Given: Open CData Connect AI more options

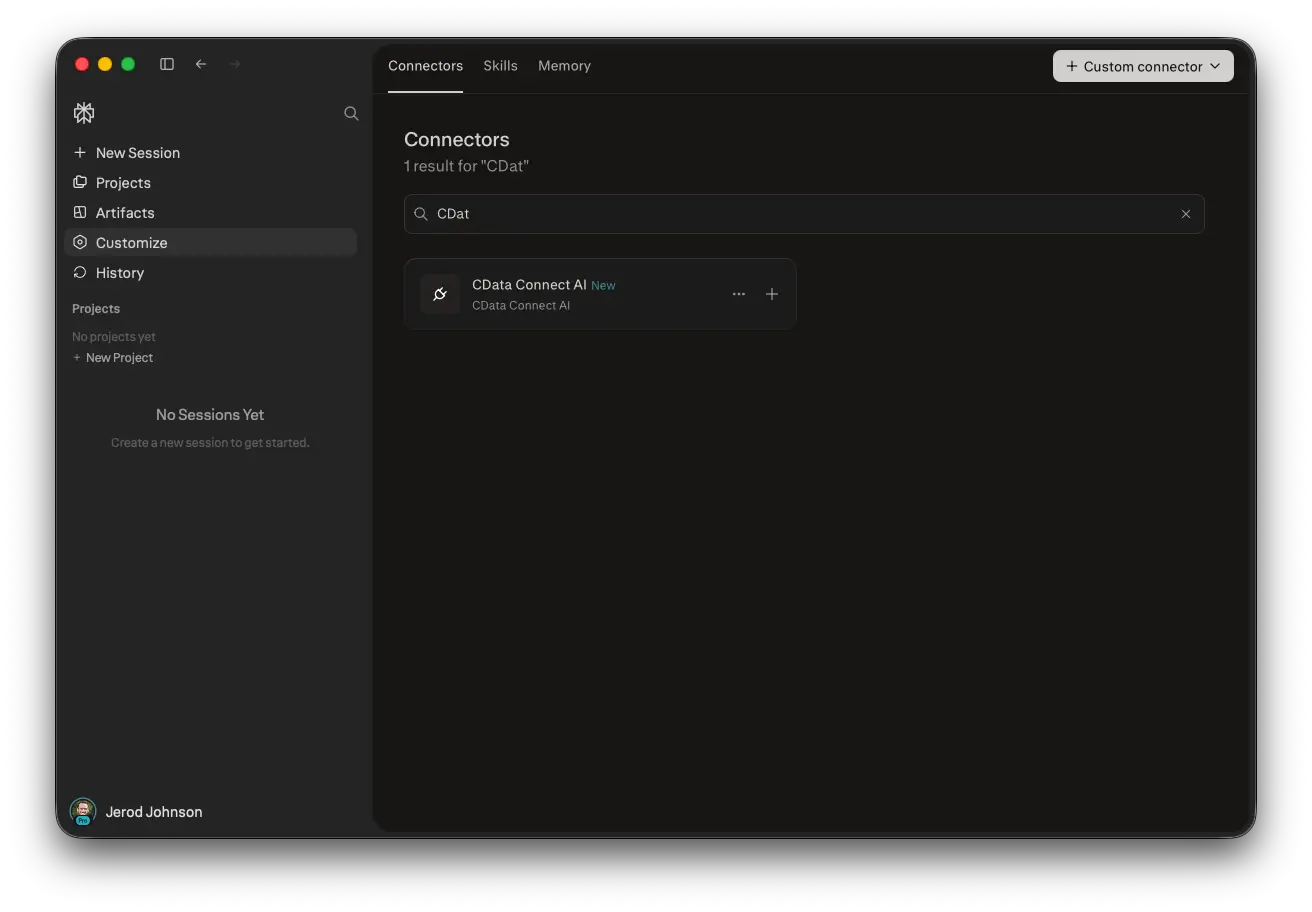Looking at the screenshot, I should pos(739,294).
